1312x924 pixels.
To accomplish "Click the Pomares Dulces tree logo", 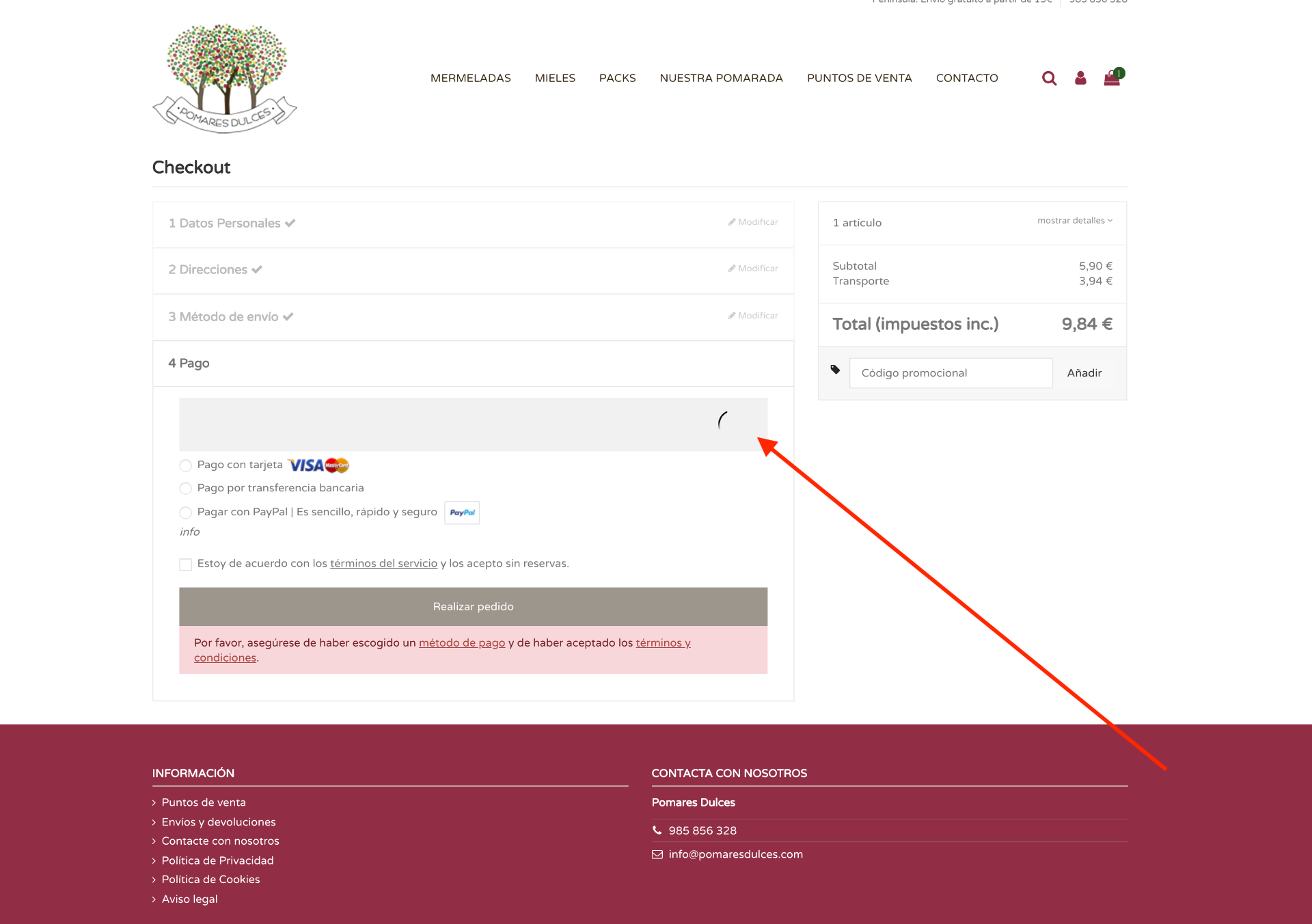I will pos(224,79).
